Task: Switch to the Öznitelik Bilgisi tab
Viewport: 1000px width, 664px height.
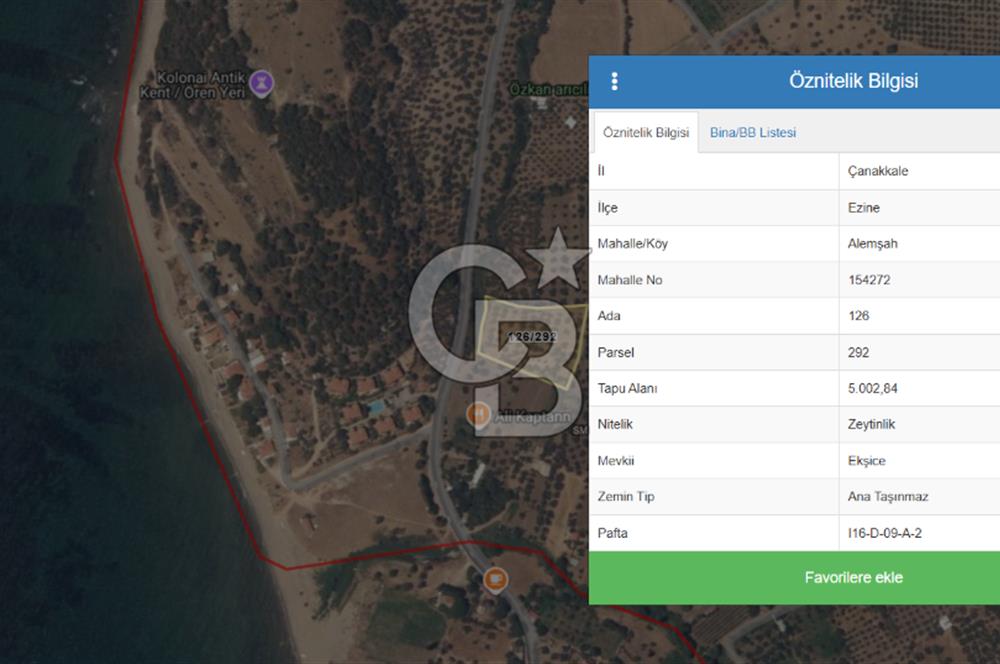Action: (x=646, y=133)
